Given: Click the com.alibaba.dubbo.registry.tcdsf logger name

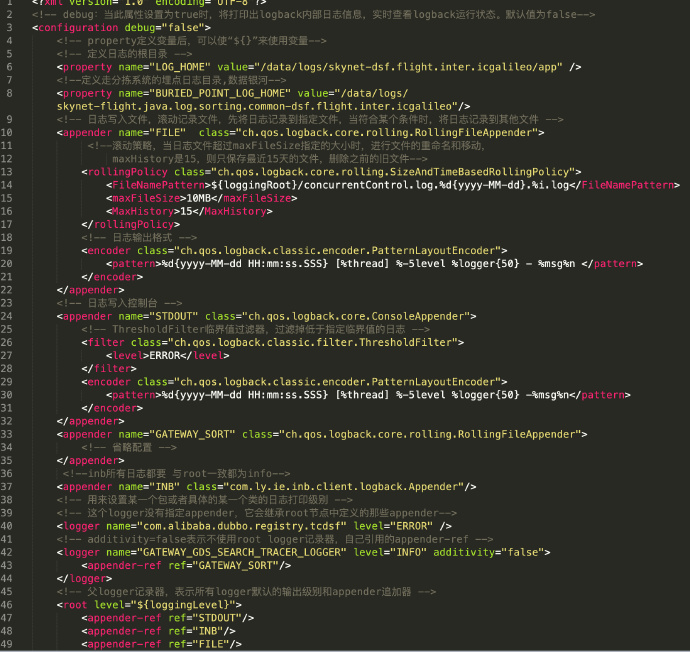Looking at the screenshot, I should pyautogui.click(x=242, y=526).
